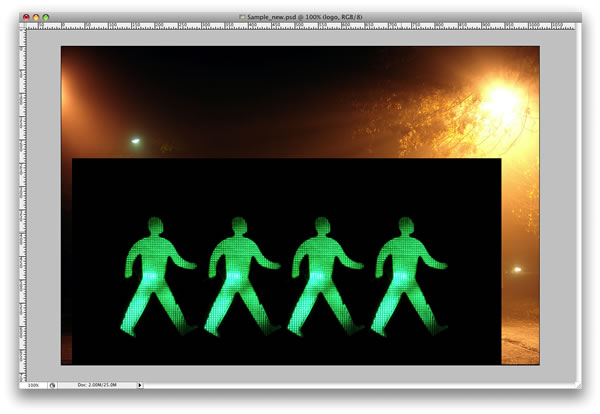Click the second green walking figure
The height and width of the screenshot is (414, 600).
[x=242, y=277]
